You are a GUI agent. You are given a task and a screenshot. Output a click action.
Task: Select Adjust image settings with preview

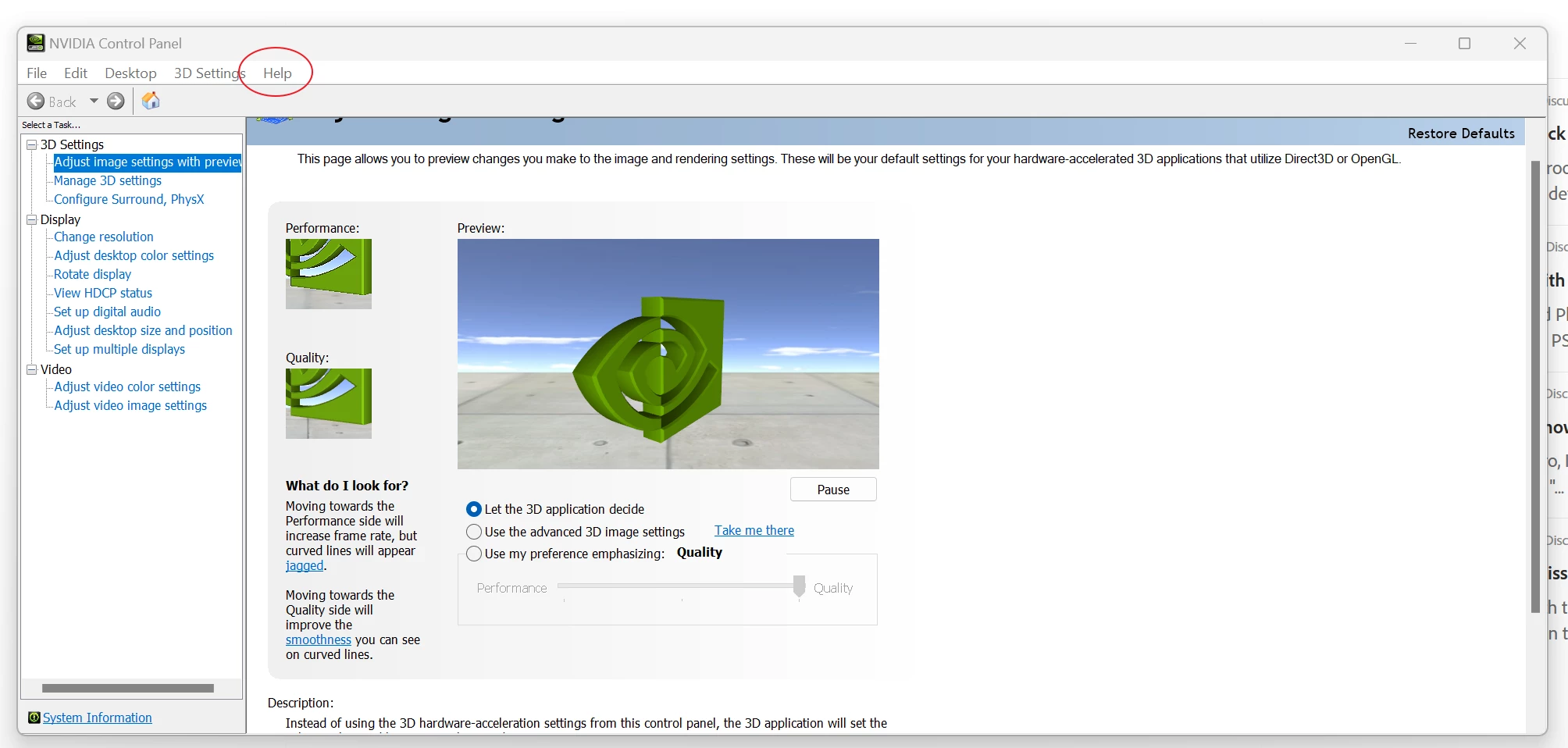[148, 162]
